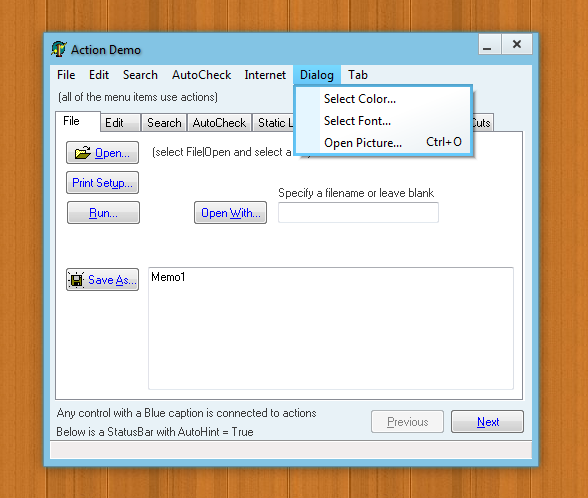Click the Next button
Screen dimensions: 588x498
(x=487, y=422)
